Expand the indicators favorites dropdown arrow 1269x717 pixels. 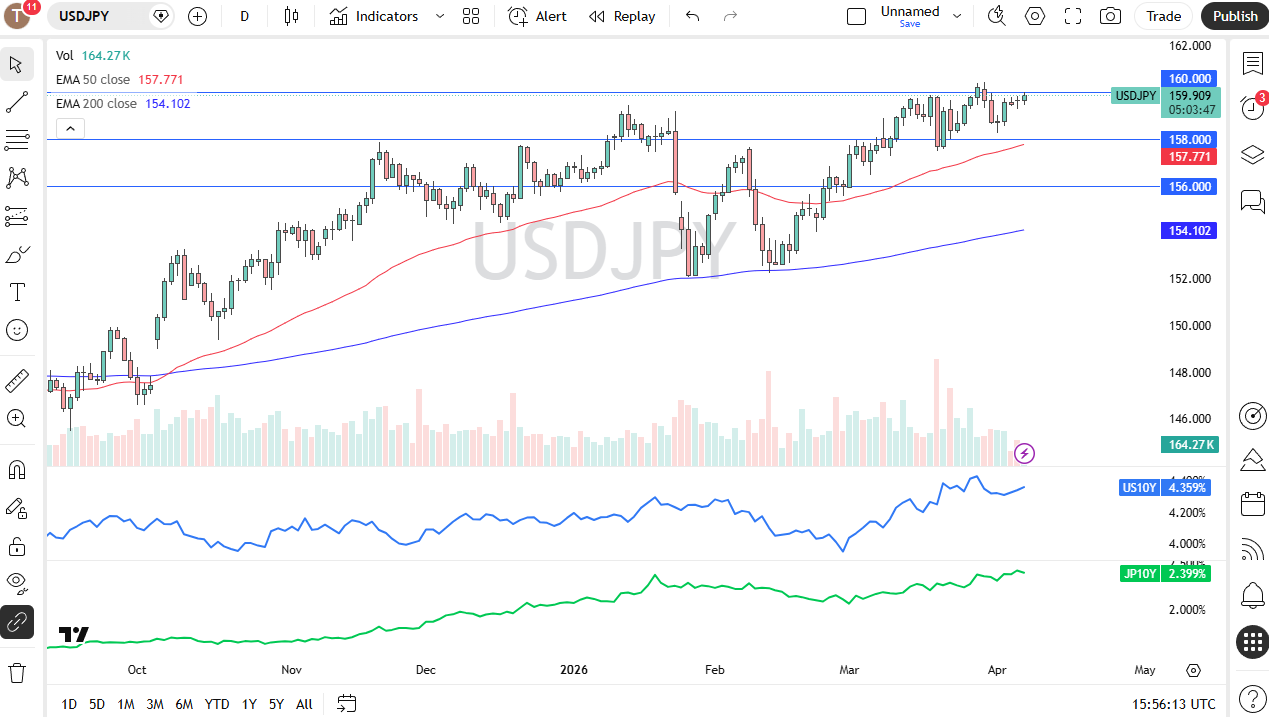click(439, 16)
